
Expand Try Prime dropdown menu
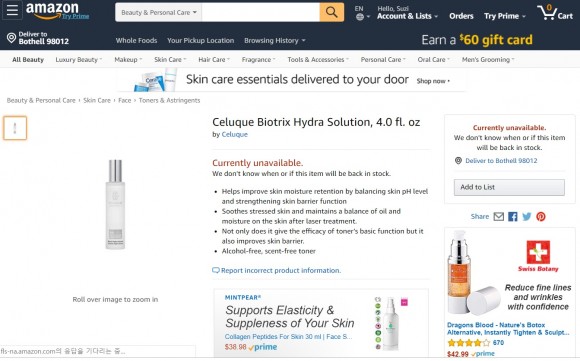click(x=505, y=16)
